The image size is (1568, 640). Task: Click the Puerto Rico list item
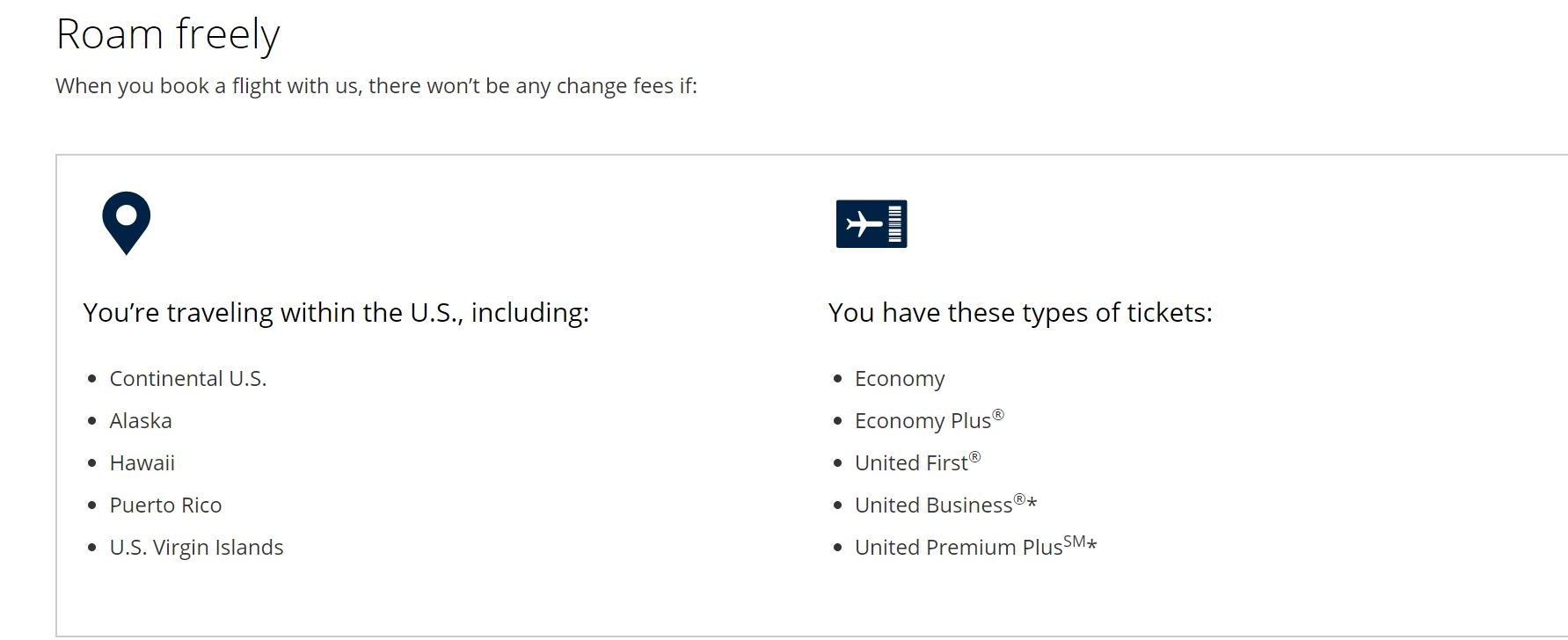point(165,505)
